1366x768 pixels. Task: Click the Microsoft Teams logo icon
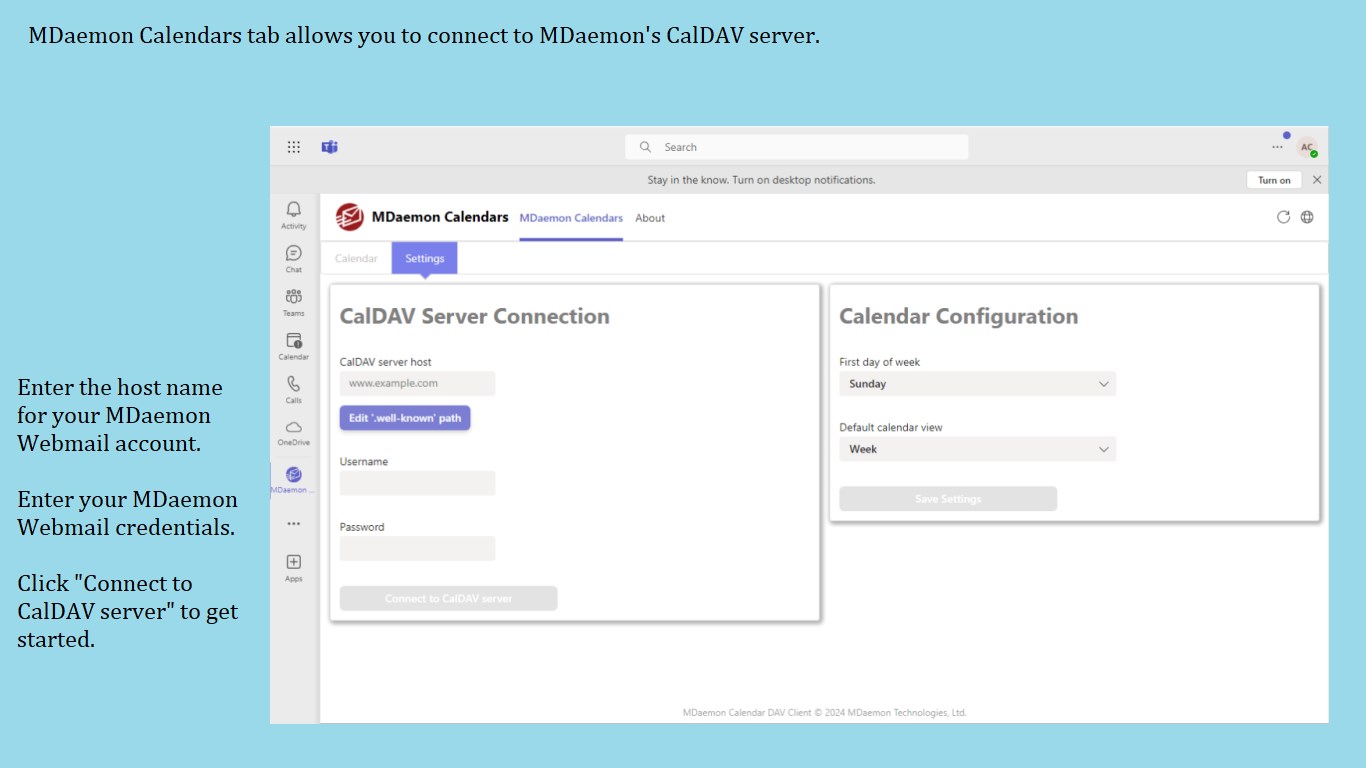[x=329, y=147]
